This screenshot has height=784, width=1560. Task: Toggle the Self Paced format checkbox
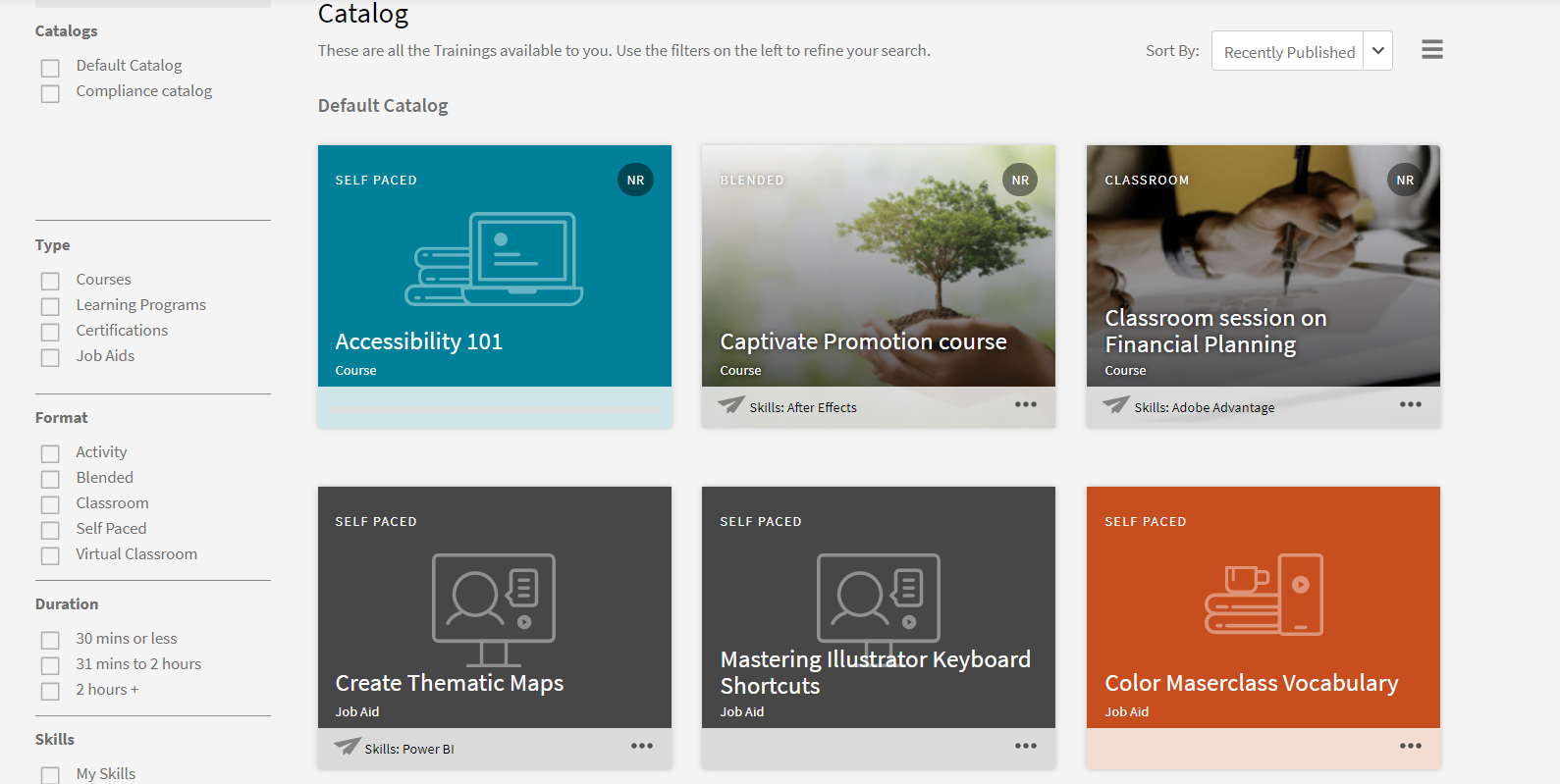(x=50, y=531)
